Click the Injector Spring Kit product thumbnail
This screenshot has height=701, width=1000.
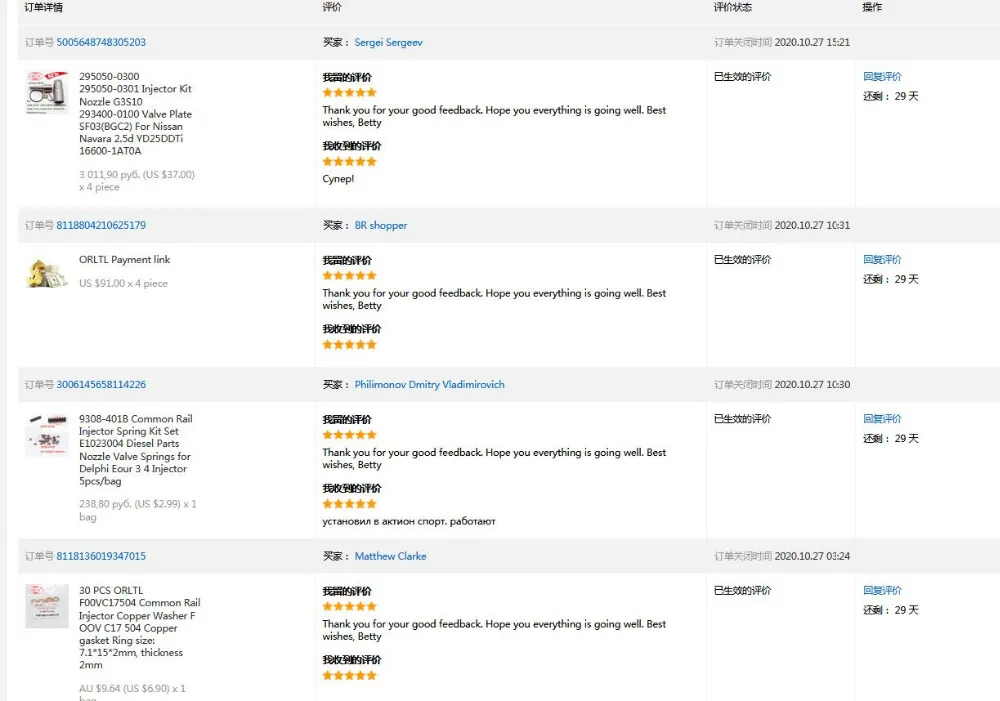[47, 435]
